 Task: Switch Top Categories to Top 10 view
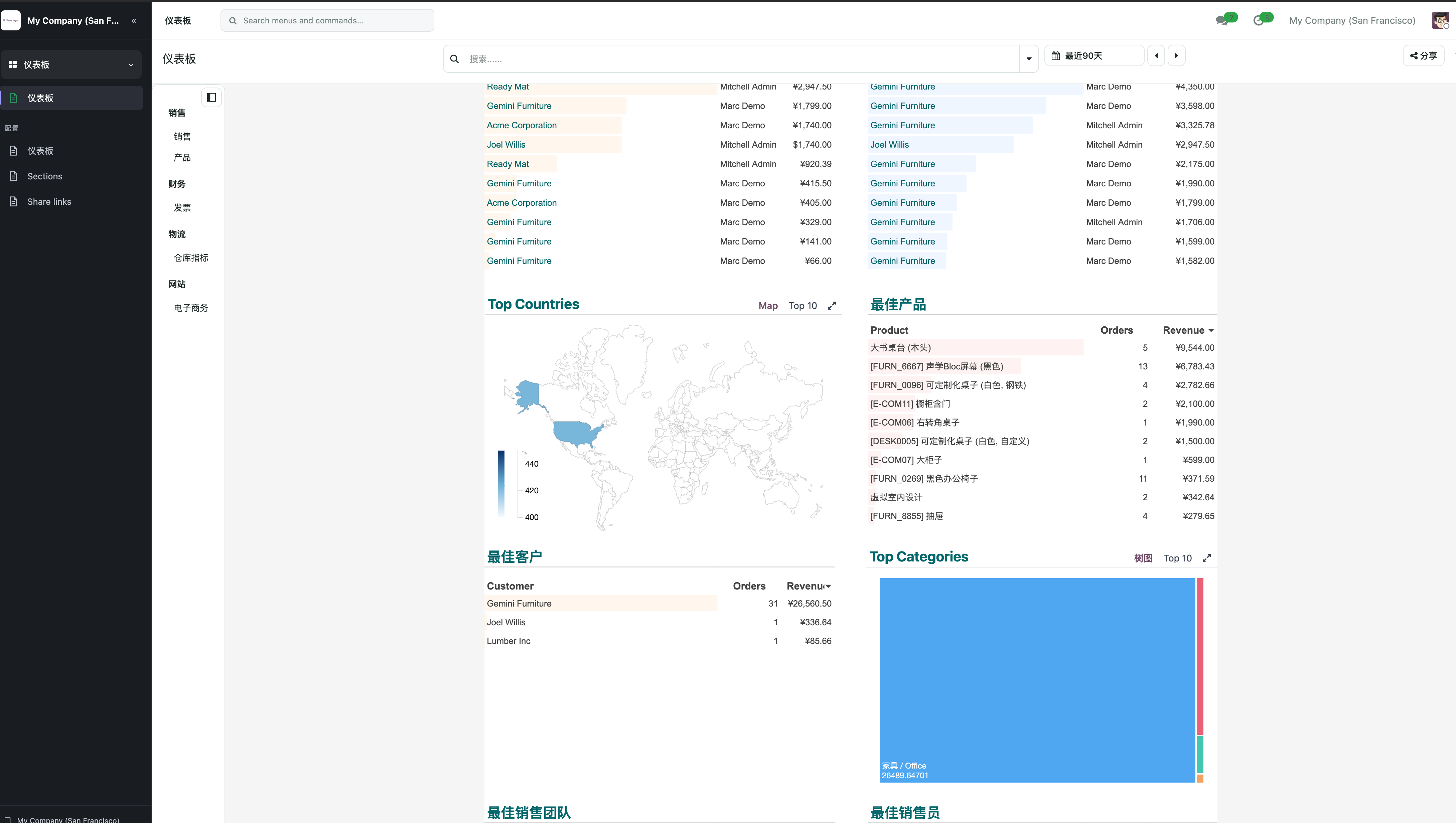coord(1177,558)
